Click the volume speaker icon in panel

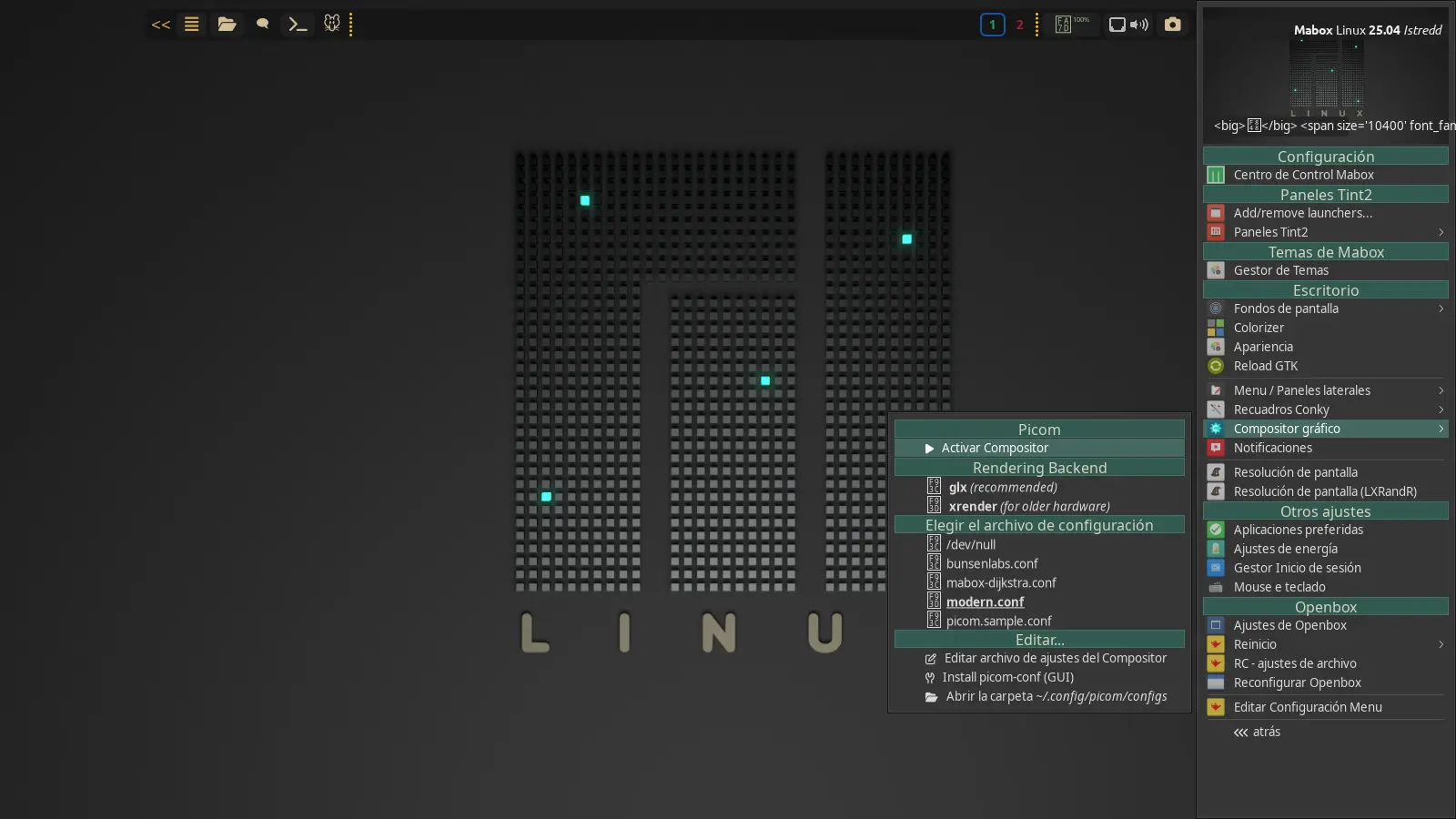(x=1139, y=25)
